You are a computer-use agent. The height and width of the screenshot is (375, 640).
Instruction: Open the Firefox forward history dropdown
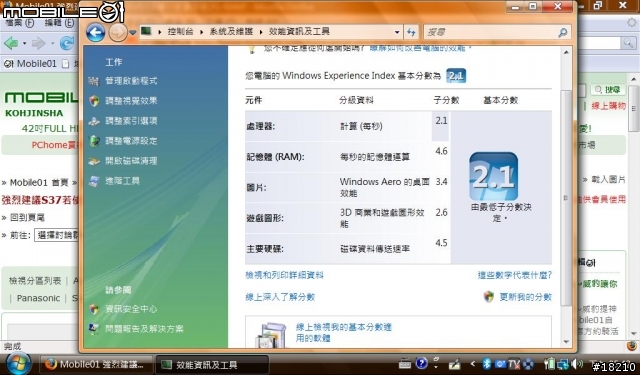click(x=52, y=43)
